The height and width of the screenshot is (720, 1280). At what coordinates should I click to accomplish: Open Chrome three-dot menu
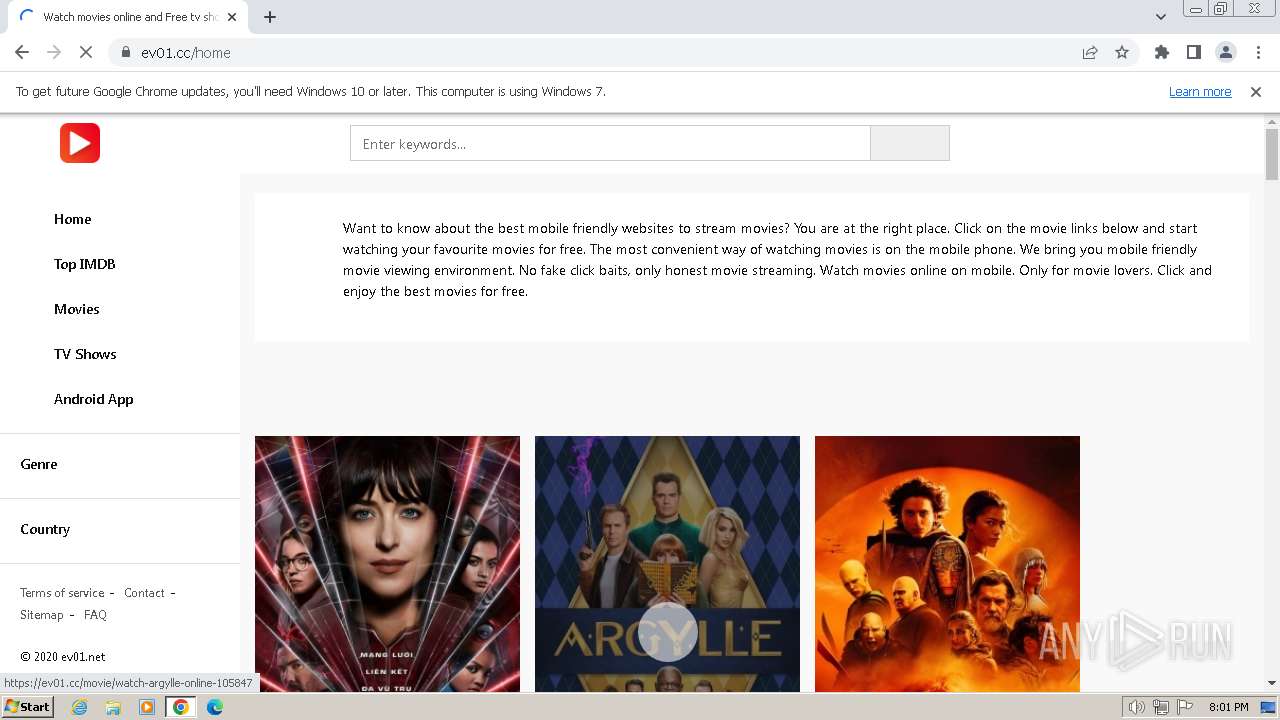tap(1258, 53)
